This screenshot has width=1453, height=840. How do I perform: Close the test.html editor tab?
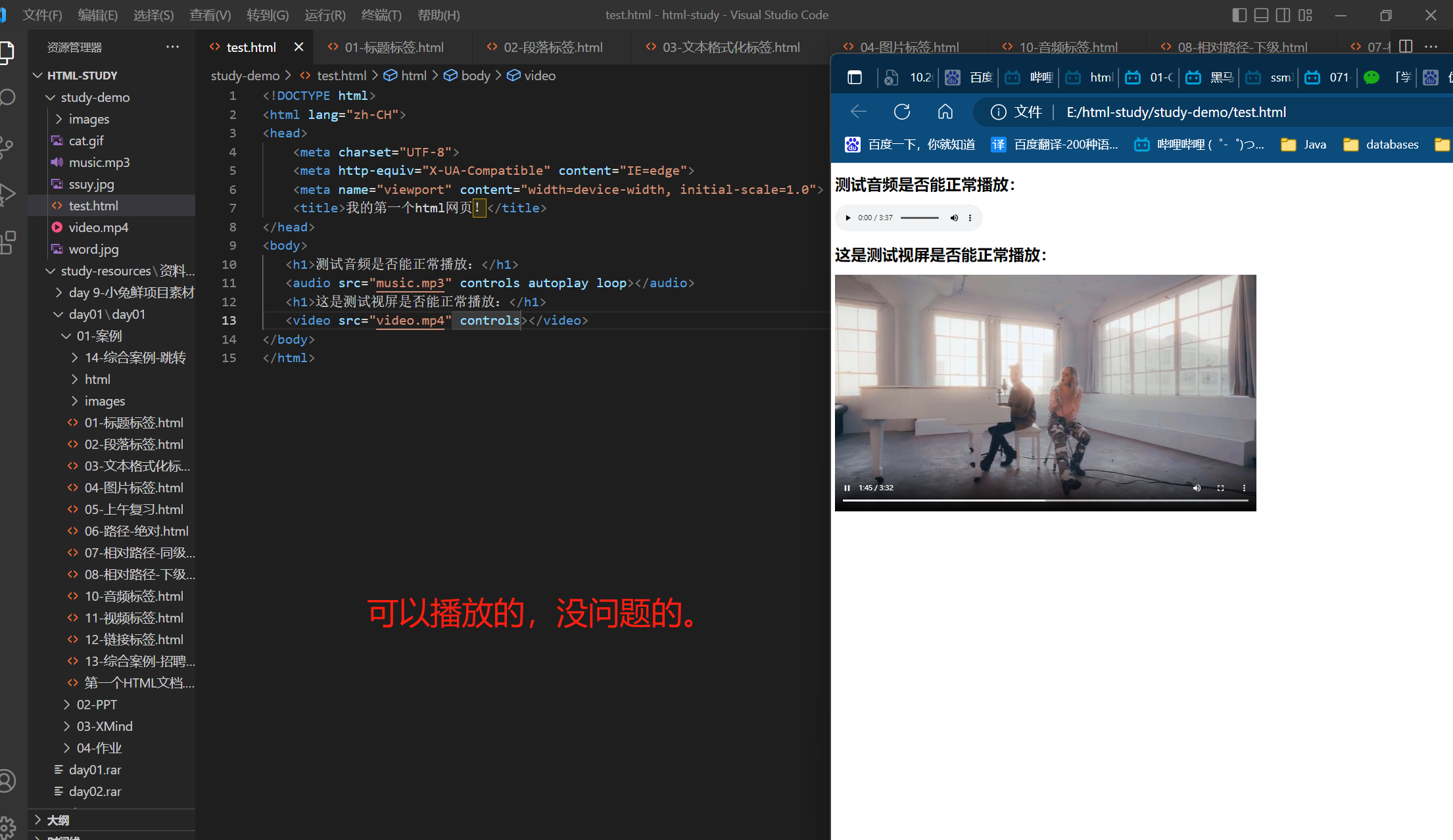tap(298, 47)
